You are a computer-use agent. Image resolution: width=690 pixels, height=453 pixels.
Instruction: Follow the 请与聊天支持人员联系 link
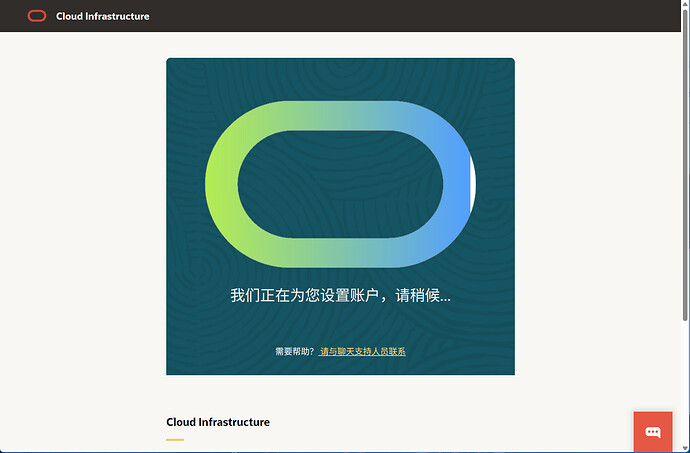(x=362, y=351)
